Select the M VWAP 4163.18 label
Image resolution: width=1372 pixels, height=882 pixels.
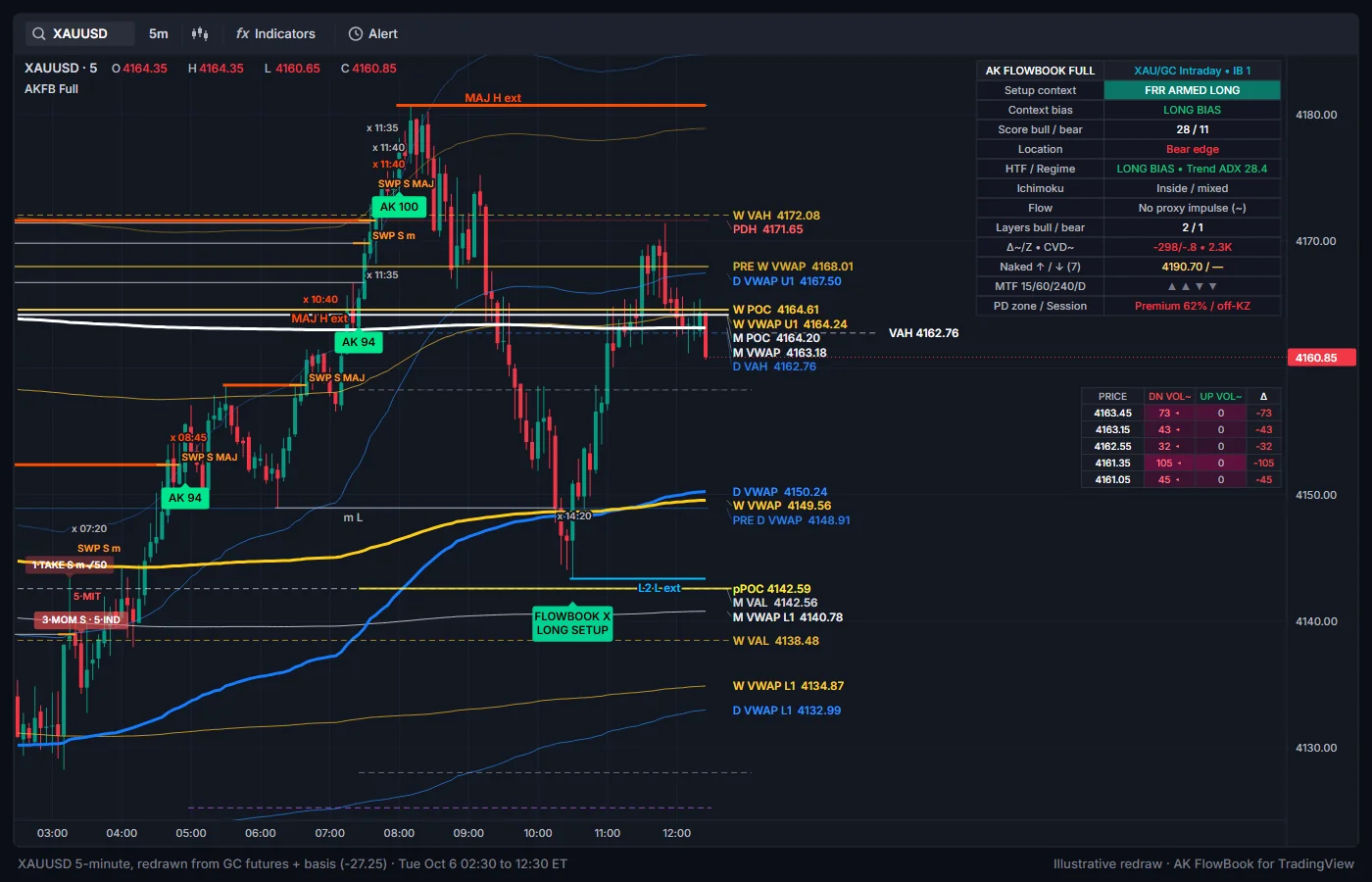coord(779,353)
